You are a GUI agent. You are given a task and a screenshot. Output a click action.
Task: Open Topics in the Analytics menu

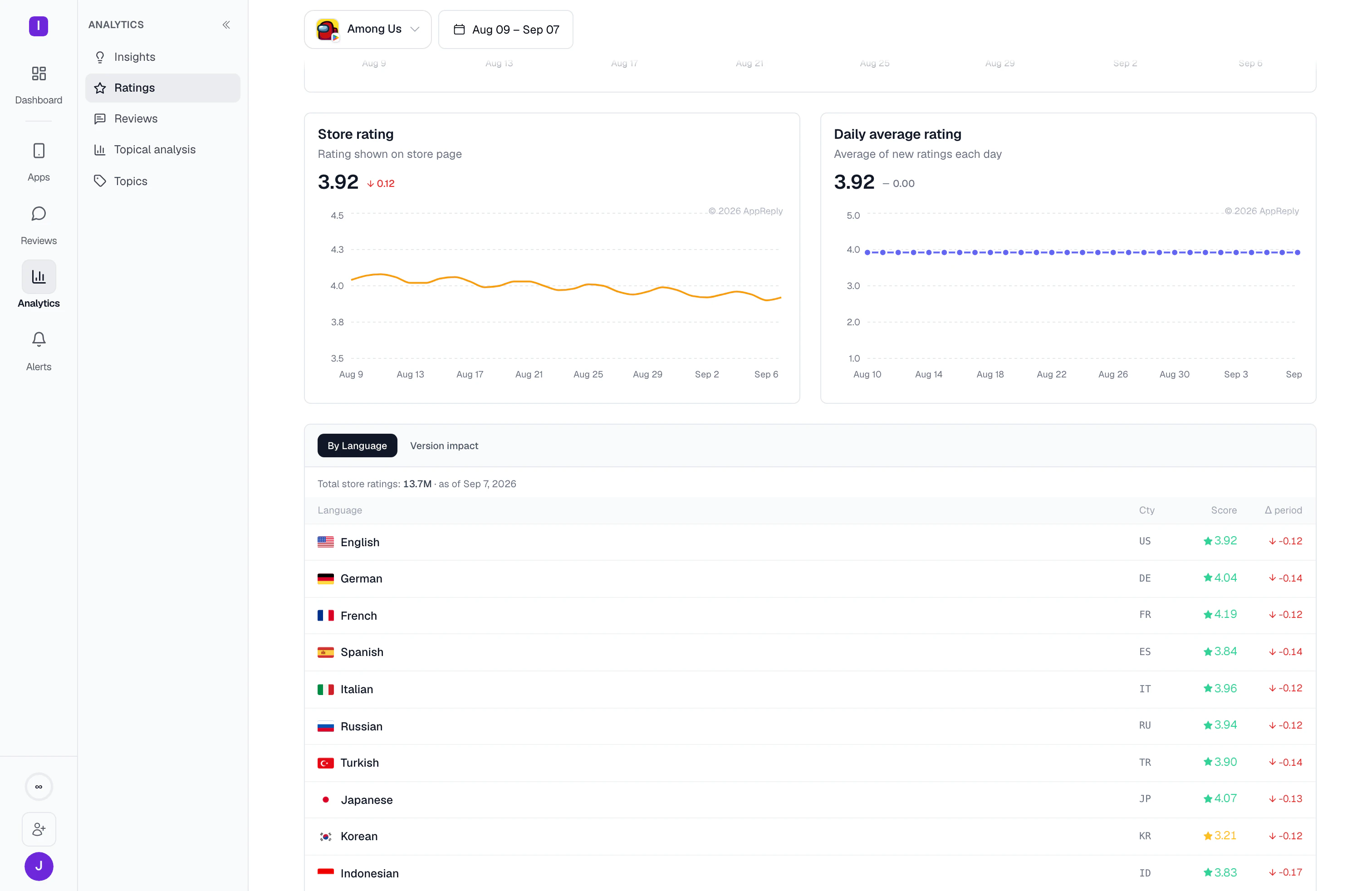162,181
